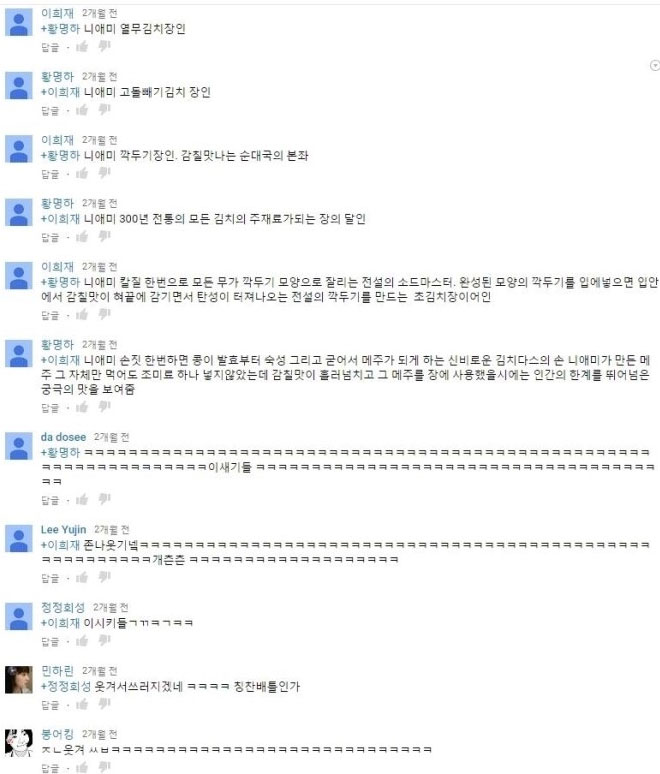Open the comment options dropdown arrow at right edge
Screen dimensions: 660x774
[655, 66]
